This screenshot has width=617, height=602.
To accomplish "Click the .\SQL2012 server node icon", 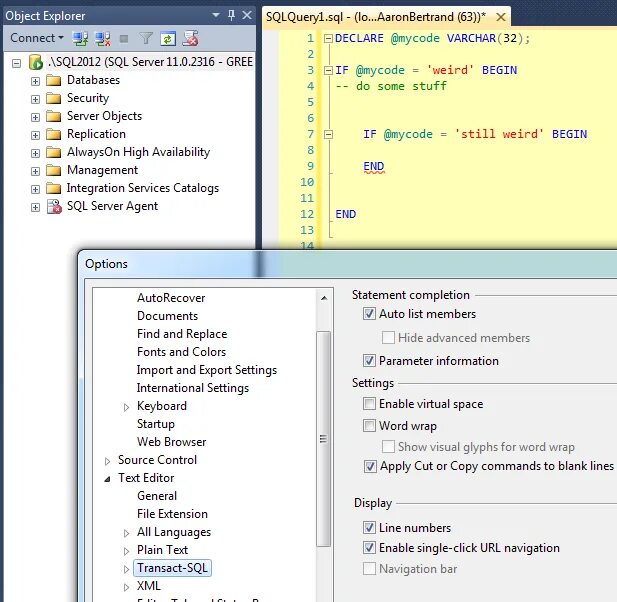I will click(36, 62).
